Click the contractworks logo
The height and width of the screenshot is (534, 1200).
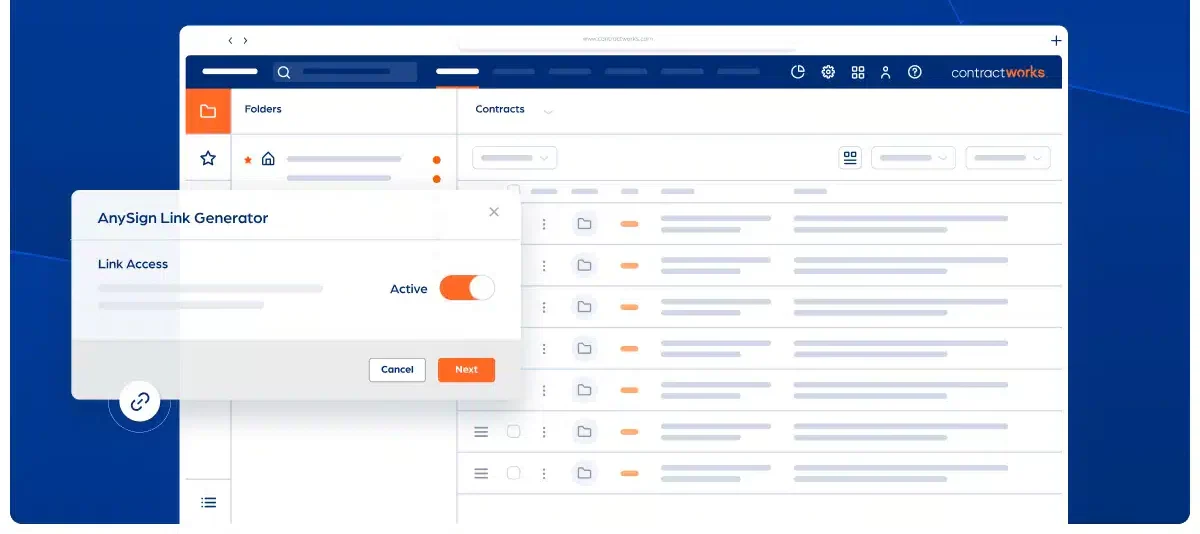998,72
